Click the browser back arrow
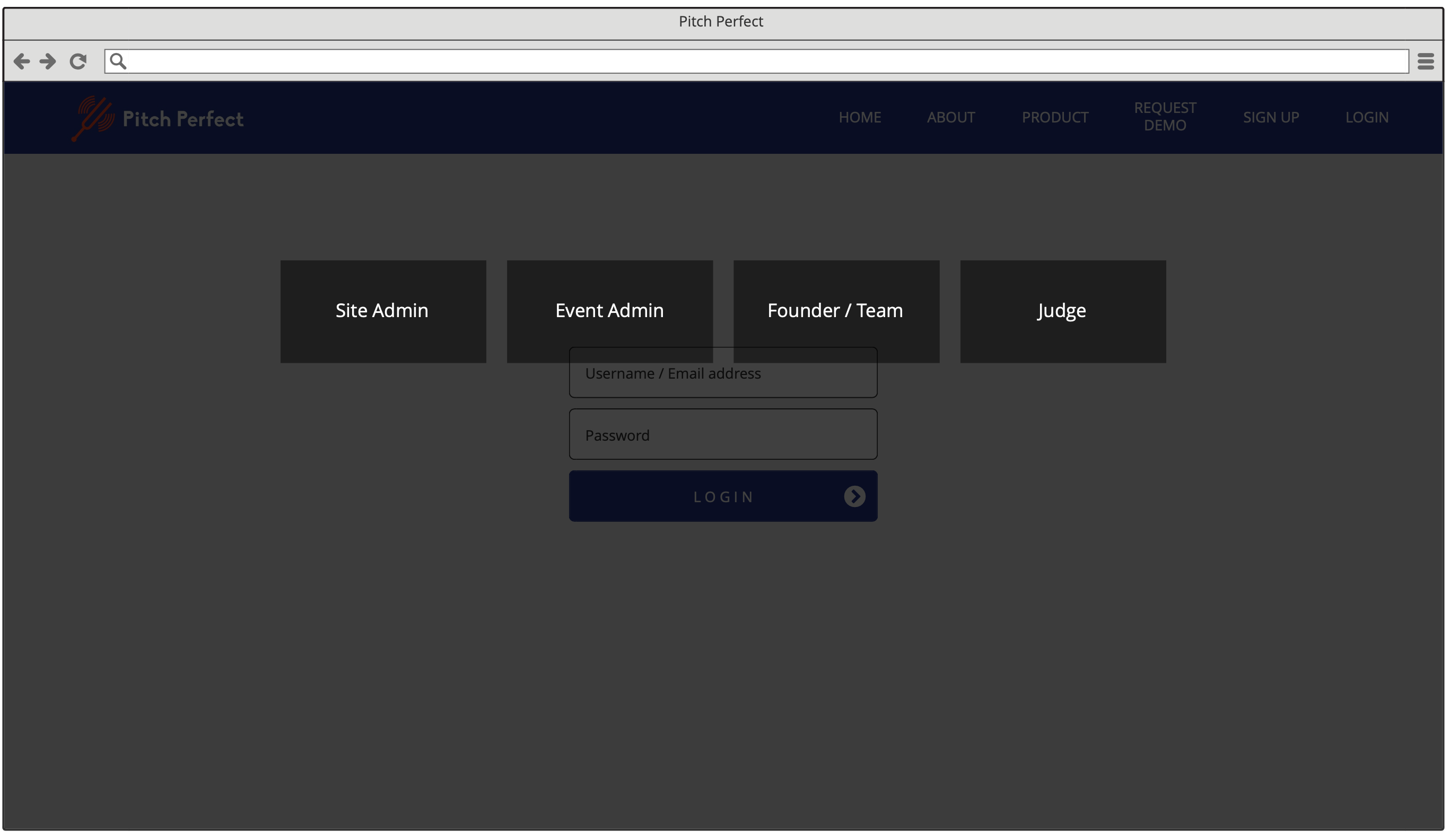The width and height of the screenshot is (1450, 840). [22, 61]
